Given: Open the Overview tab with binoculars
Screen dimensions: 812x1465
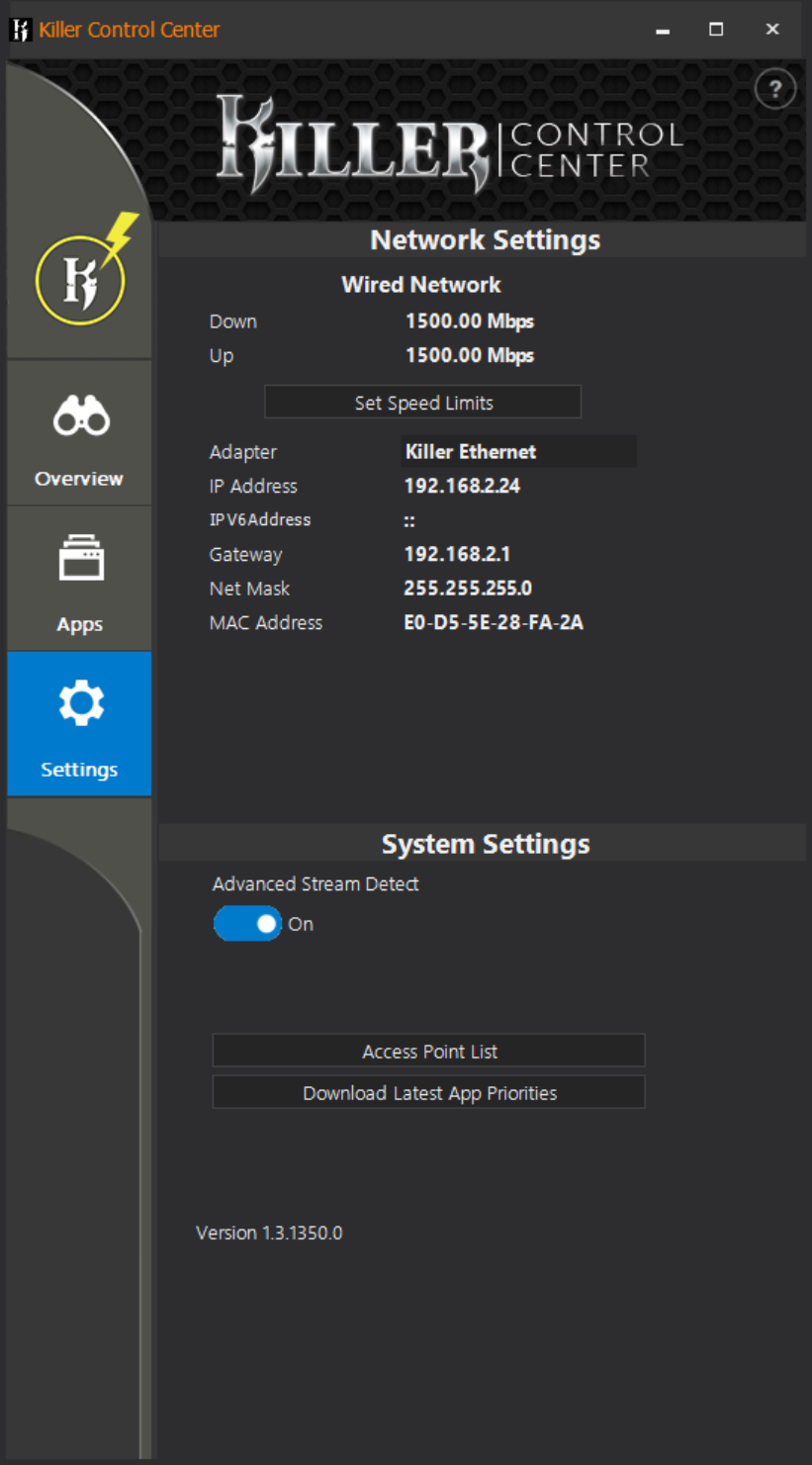Looking at the screenshot, I should [x=79, y=432].
